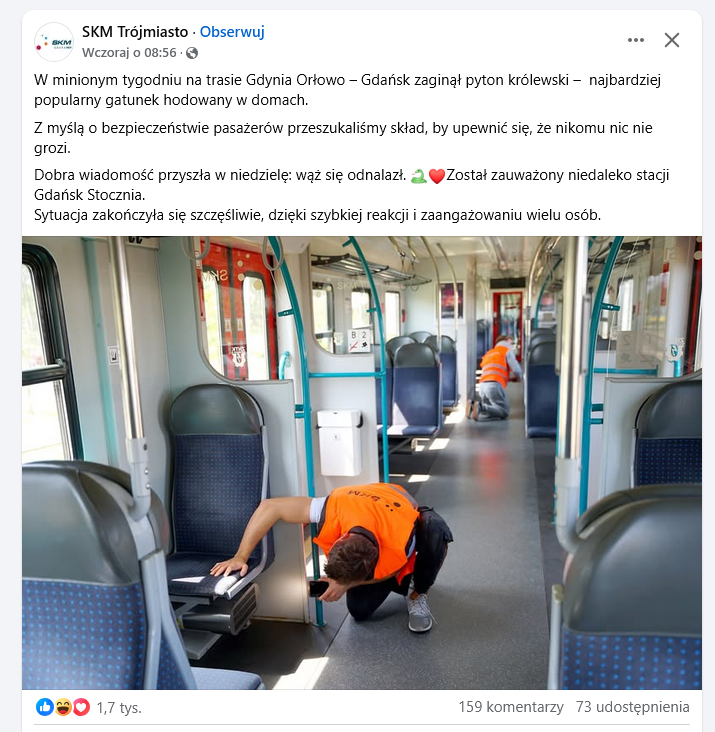Screen dimensions: 715x732
Task: Click the red heart emoji in text
Action: pyautogui.click(x=436, y=176)
